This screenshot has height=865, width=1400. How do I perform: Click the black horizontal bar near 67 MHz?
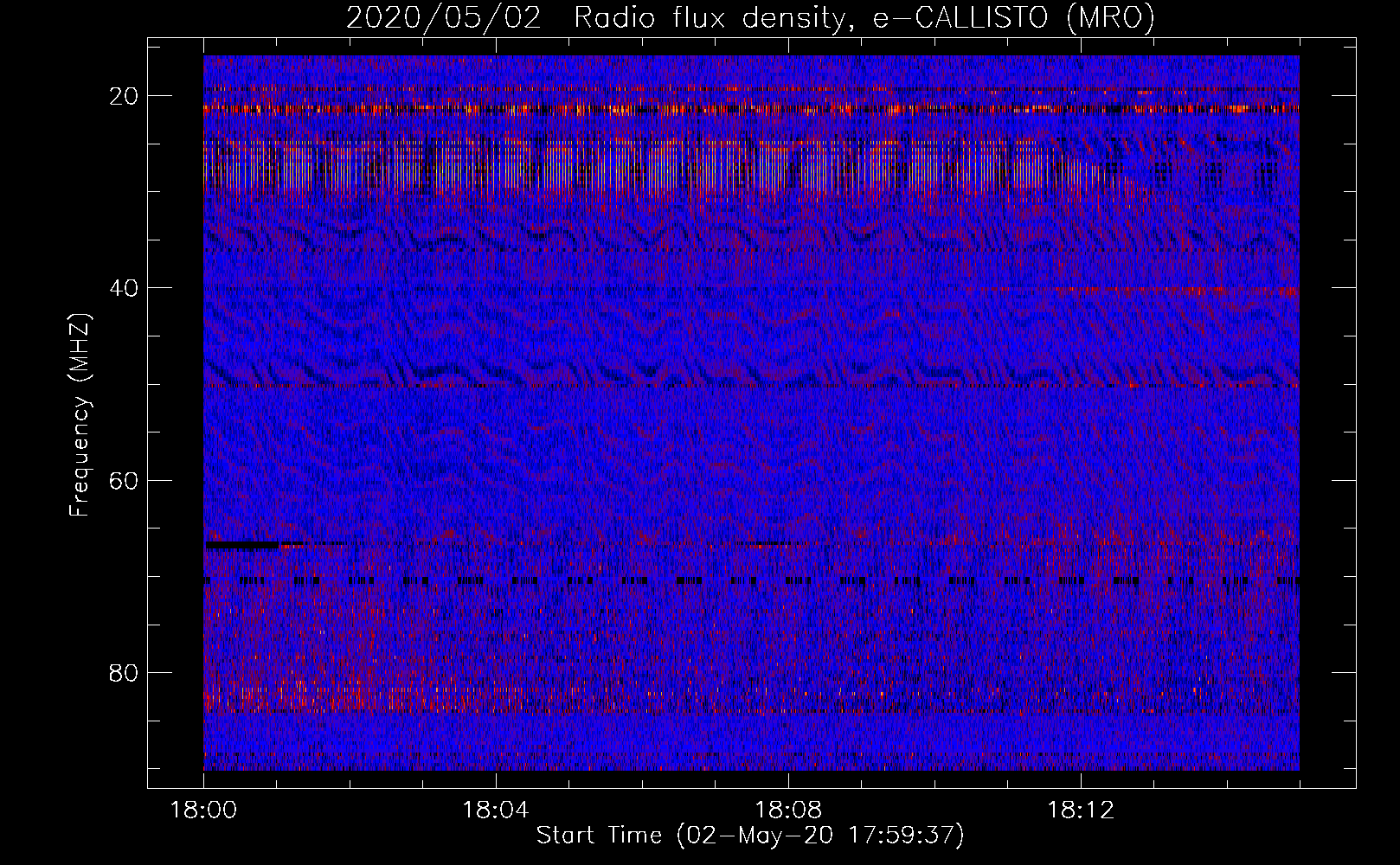point(241,545)
